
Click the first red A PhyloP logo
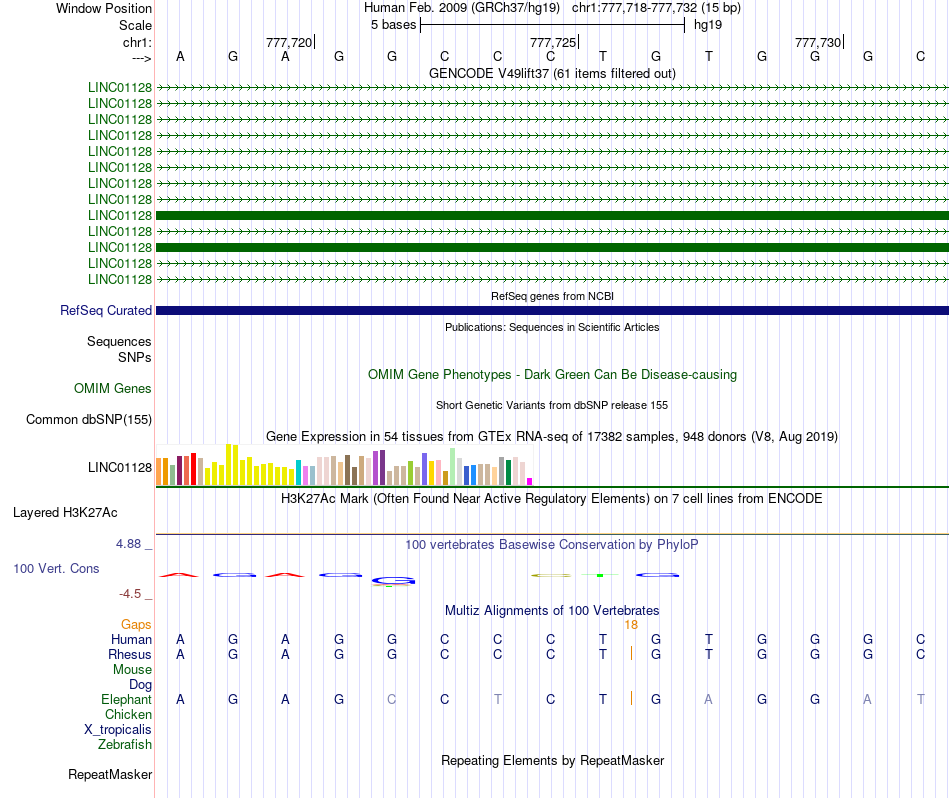click(180, 575)
